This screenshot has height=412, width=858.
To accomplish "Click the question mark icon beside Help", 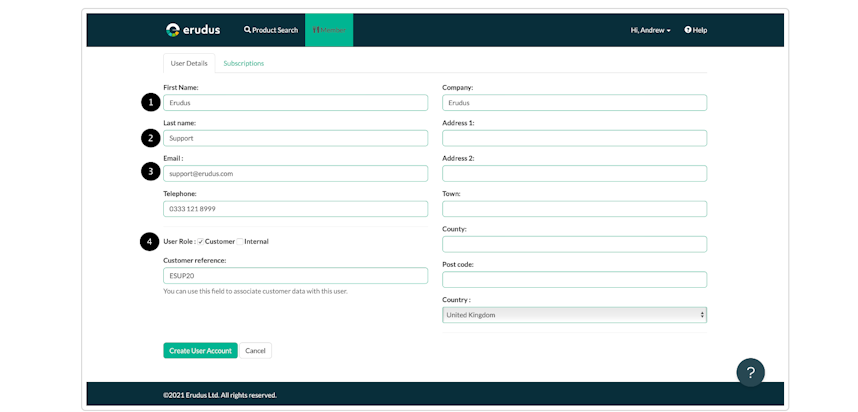I will tap(688, 30).
